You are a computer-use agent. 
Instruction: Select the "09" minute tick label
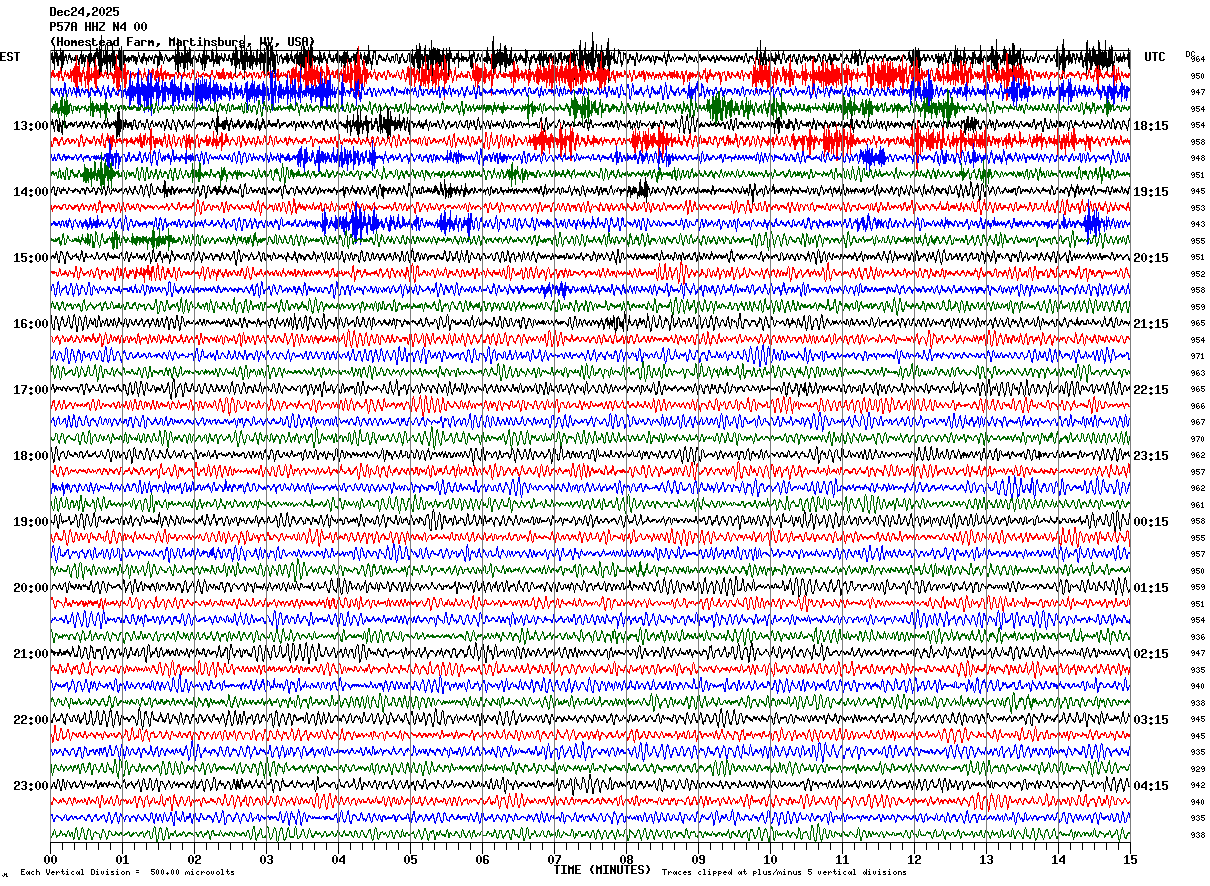[698, 859]
